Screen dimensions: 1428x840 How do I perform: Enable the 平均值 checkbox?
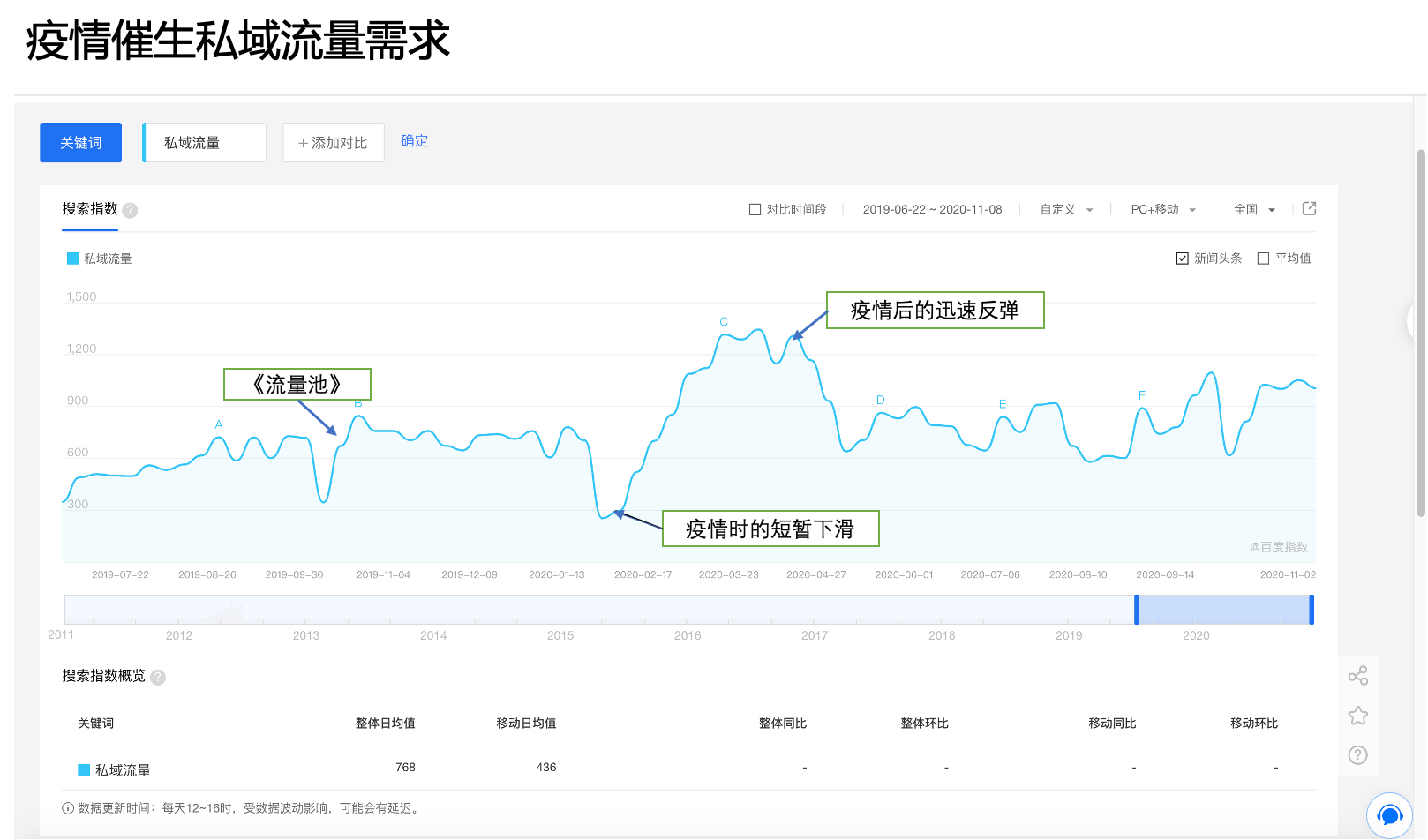[x=1263, y=259]
